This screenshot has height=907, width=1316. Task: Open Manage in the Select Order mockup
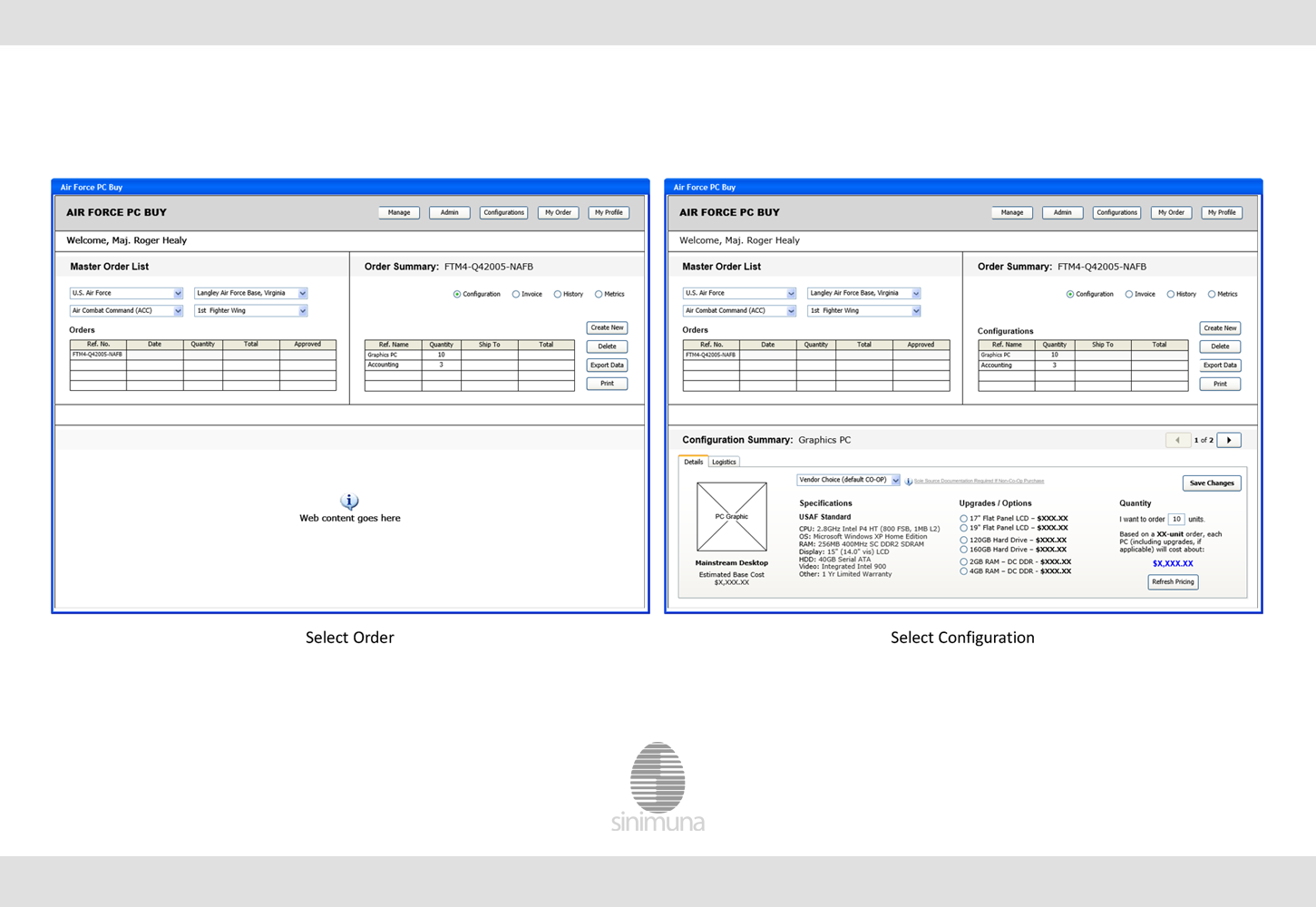point(399,212)
